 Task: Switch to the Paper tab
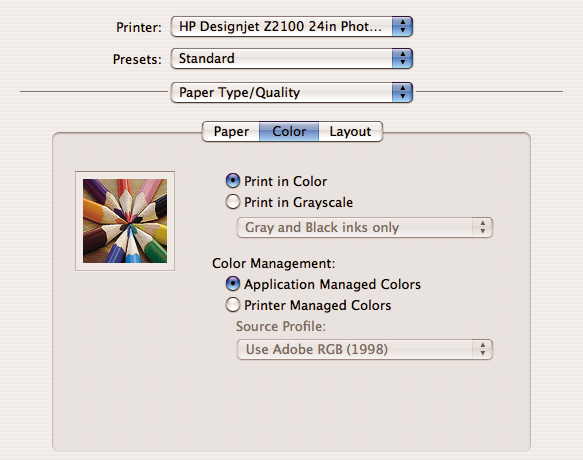coord(231,131)
